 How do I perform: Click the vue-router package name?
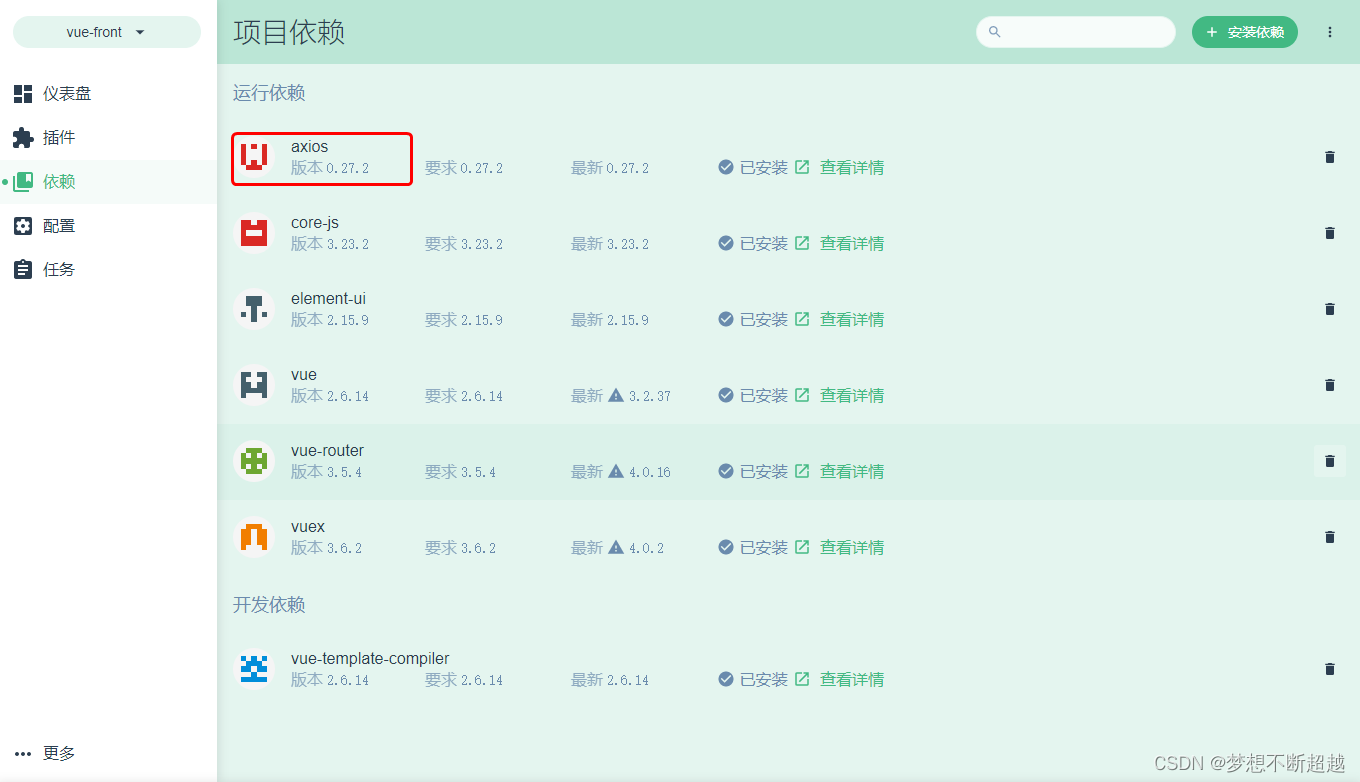pos(327,451)
